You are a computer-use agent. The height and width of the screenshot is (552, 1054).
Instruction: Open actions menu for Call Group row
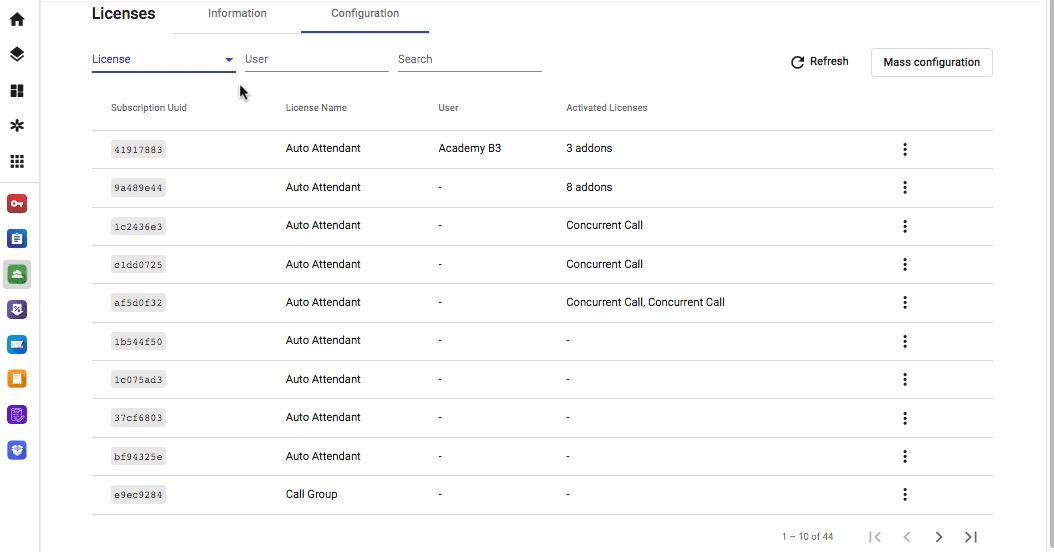coord(905,495)
